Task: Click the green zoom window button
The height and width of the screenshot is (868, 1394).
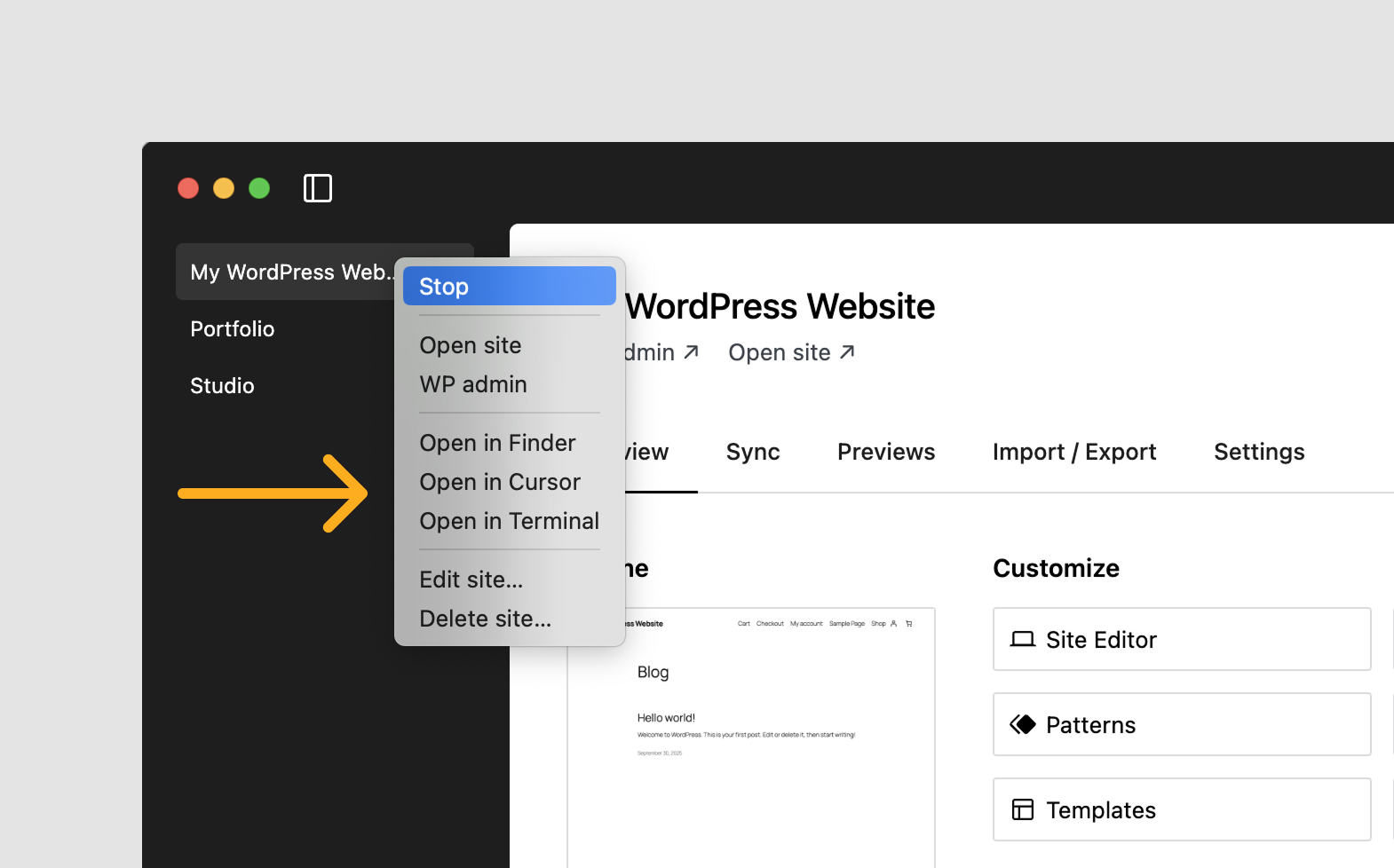Action: pyautogui.click(x=259, y=188)
